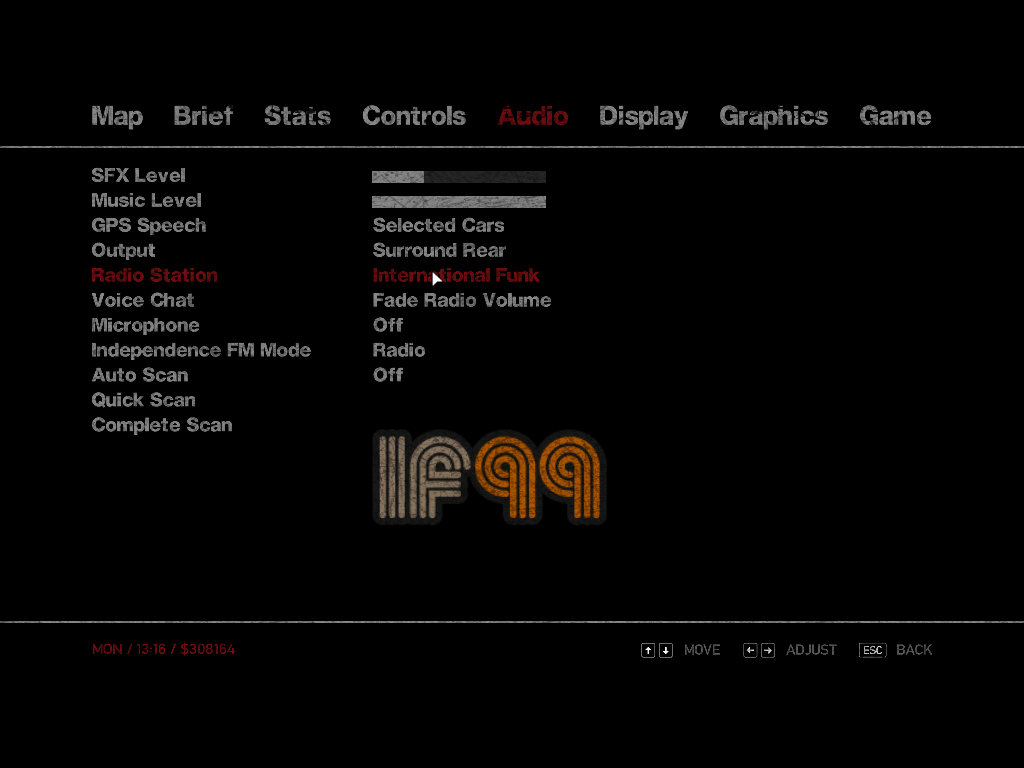Go to the Game tab

895,116
